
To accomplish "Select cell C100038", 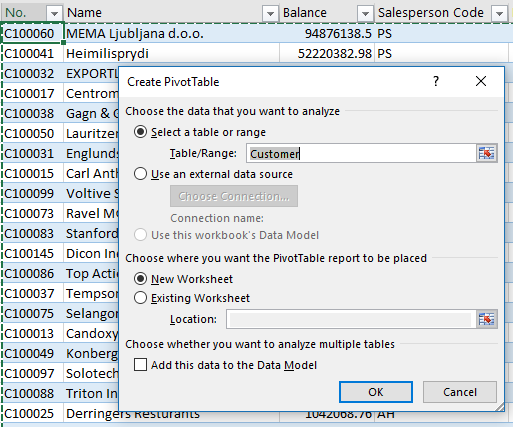I will click(x=33, y=113).
